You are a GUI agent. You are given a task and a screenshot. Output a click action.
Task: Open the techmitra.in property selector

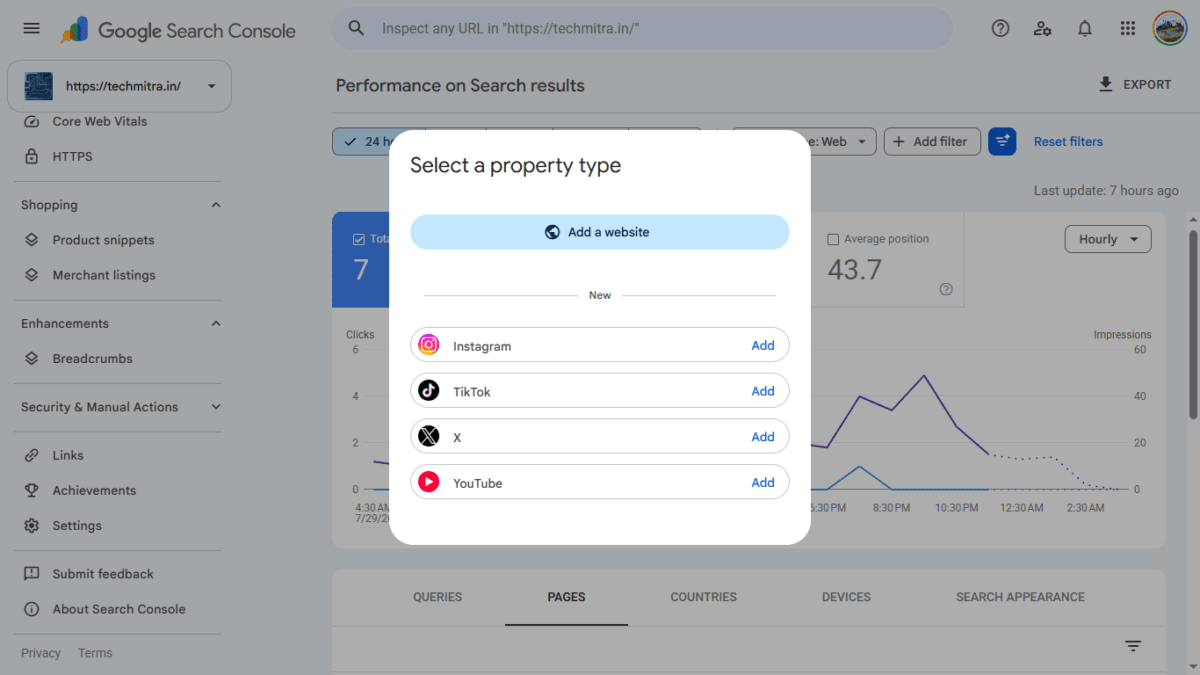point(119,86)
